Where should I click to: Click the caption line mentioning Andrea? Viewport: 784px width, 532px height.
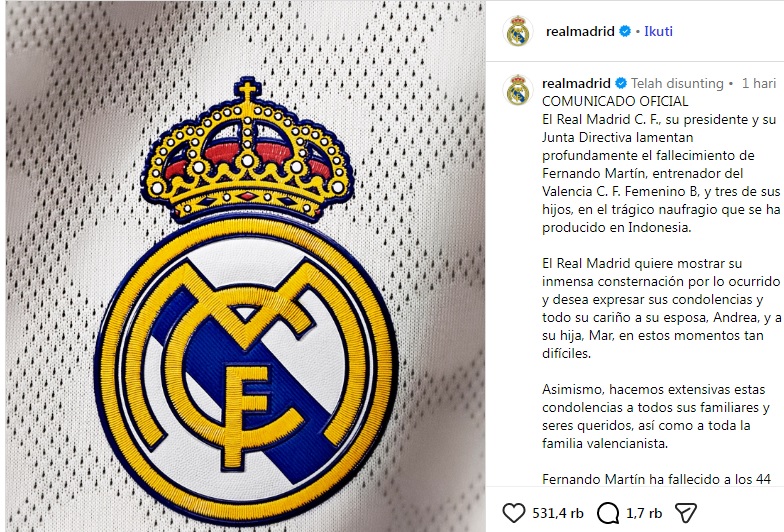pyautogui.click(x=662, y=317)
